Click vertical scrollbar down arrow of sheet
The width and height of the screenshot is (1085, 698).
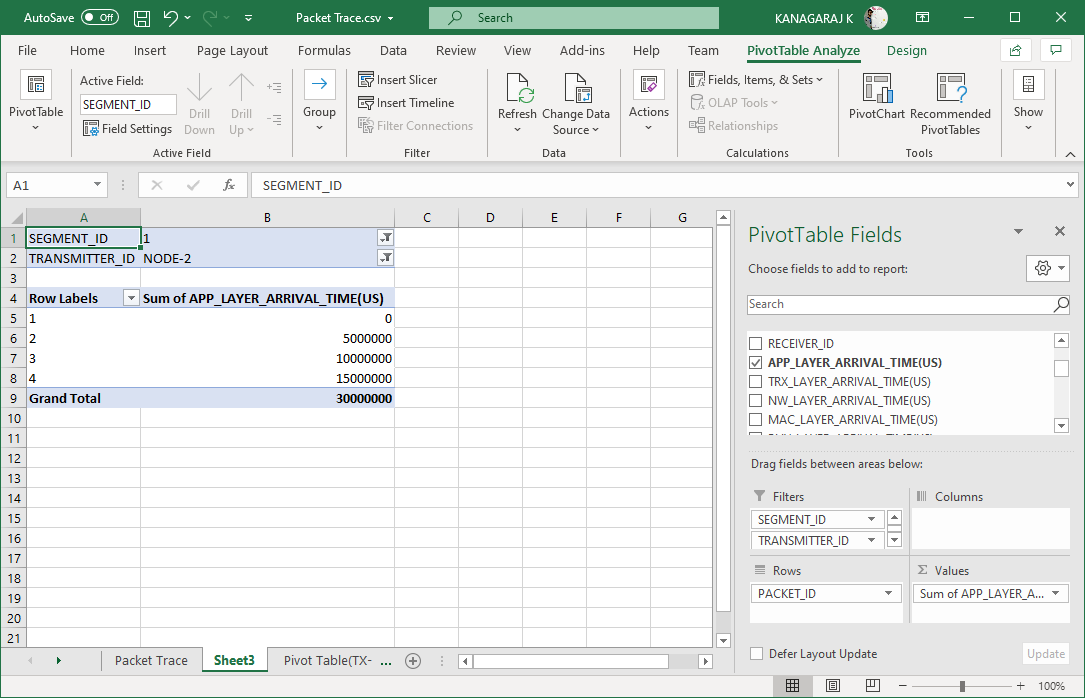[x=723, y=641]
